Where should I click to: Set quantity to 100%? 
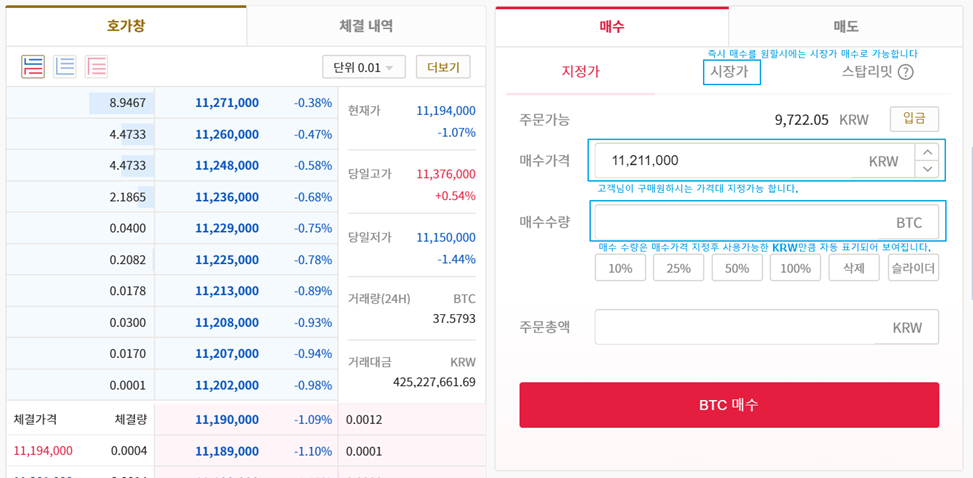click(796, 268)
